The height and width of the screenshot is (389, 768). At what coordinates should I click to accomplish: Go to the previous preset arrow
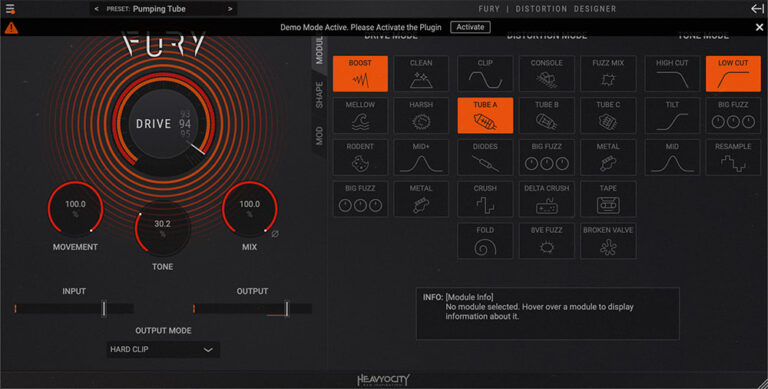[96, 9]
